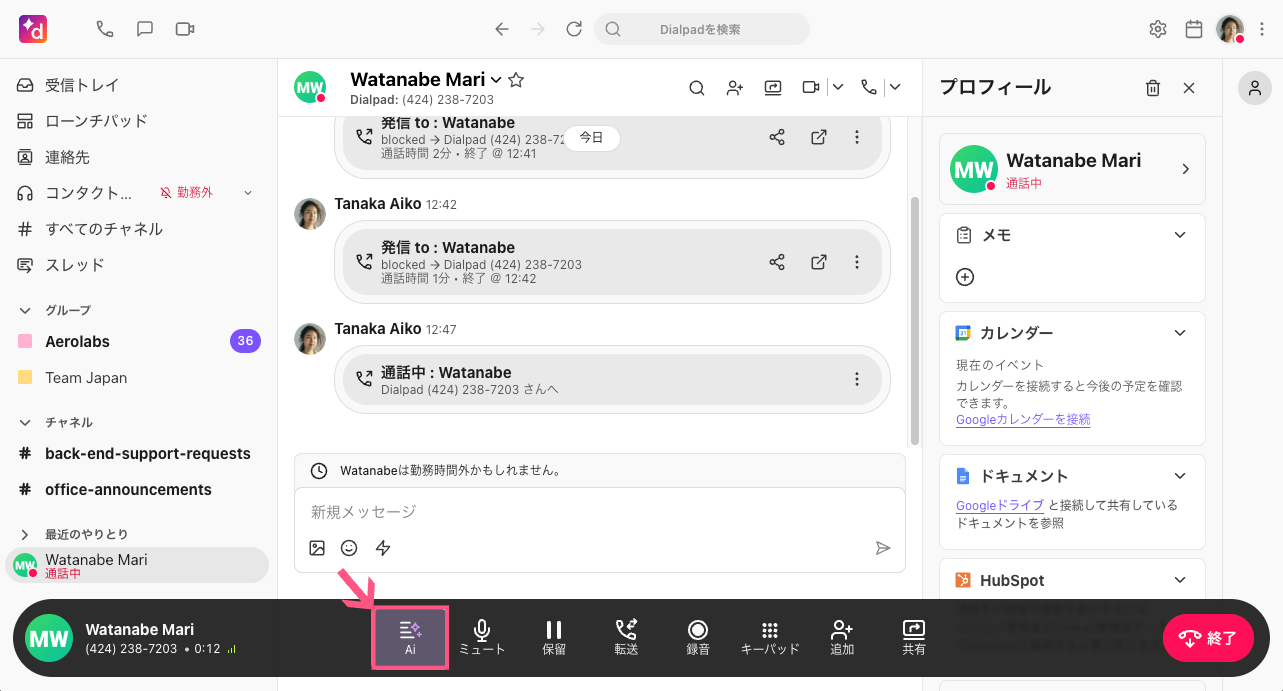End the call with 終了 button
This screenshot has height=691, width=1283.
[x=1208, y=638]
